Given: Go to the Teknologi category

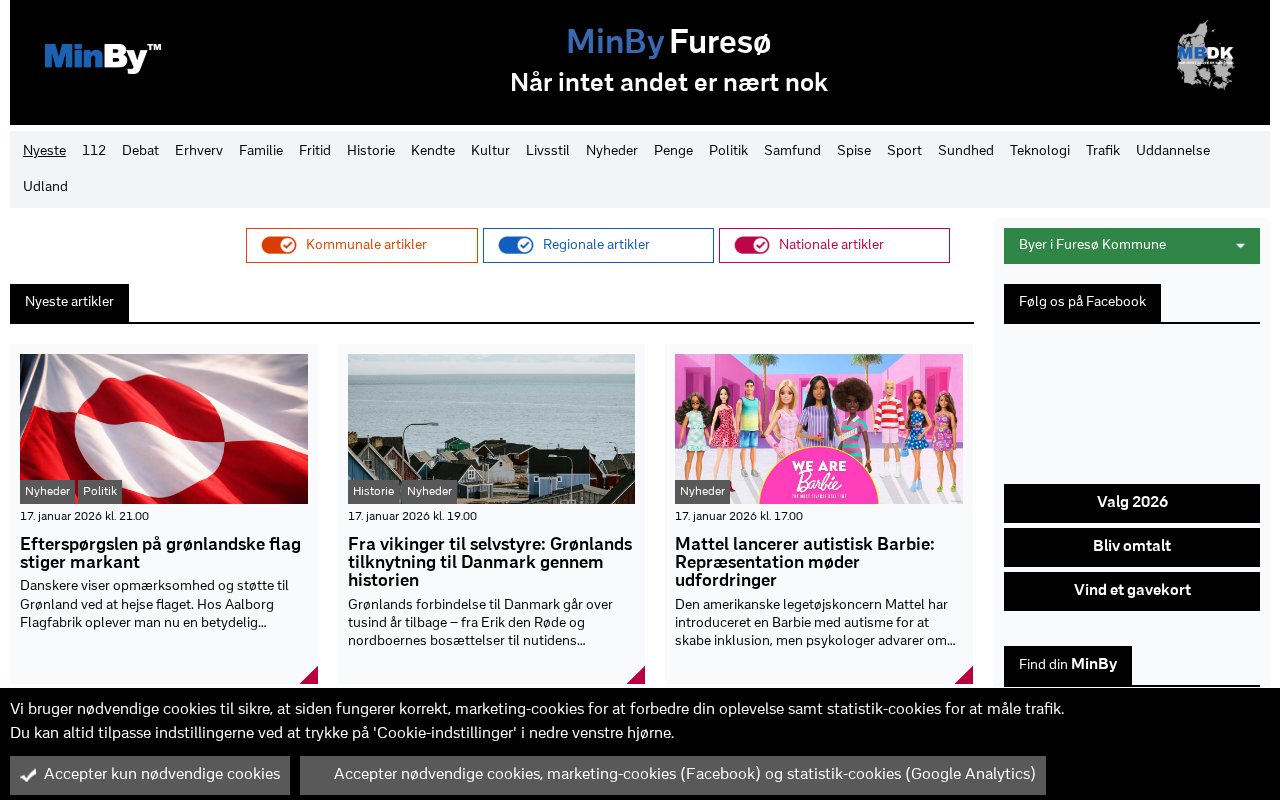Looking at the screenshot, I should 1040,151.
